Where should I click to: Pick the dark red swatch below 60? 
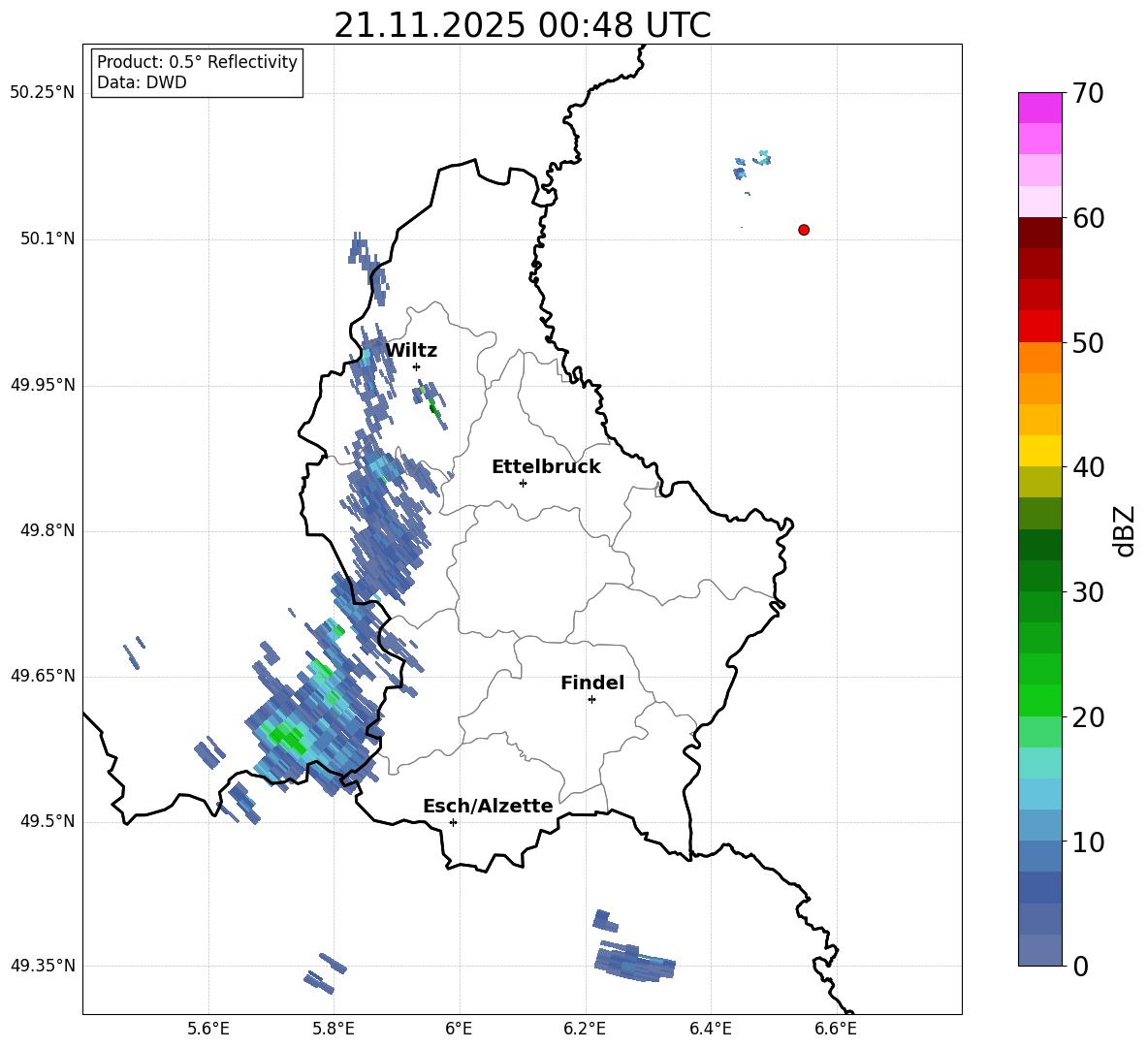point(1040,233)
